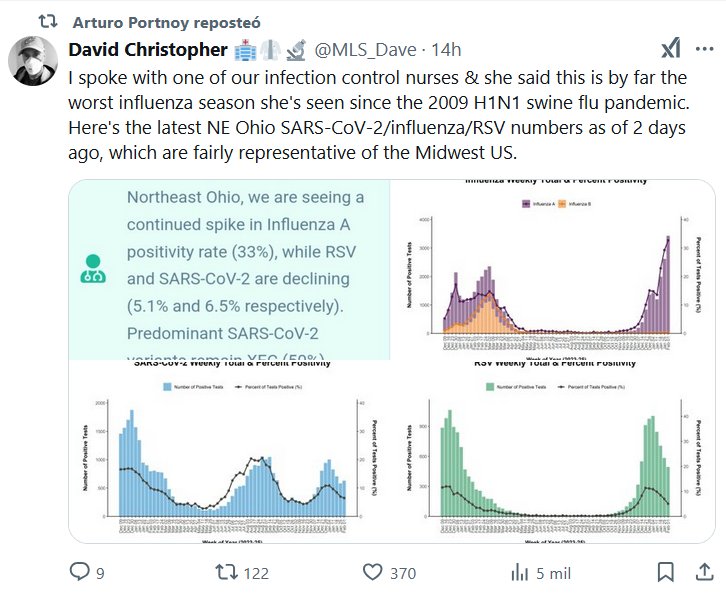The width and height of the screenshot is (726, 596).
Task: Share the post with the upload arrow icon
Action: click(x=701, y=572)
